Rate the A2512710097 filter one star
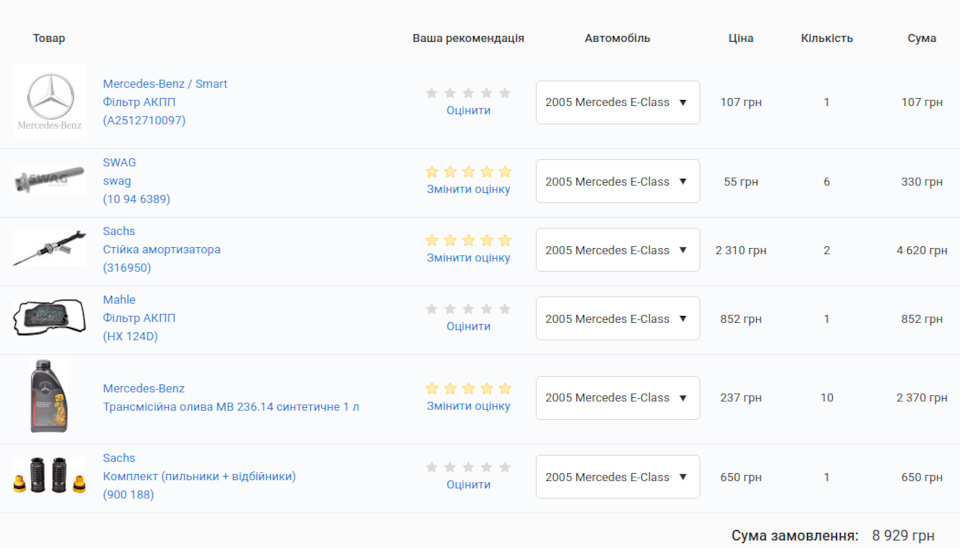 coord(432,93)
